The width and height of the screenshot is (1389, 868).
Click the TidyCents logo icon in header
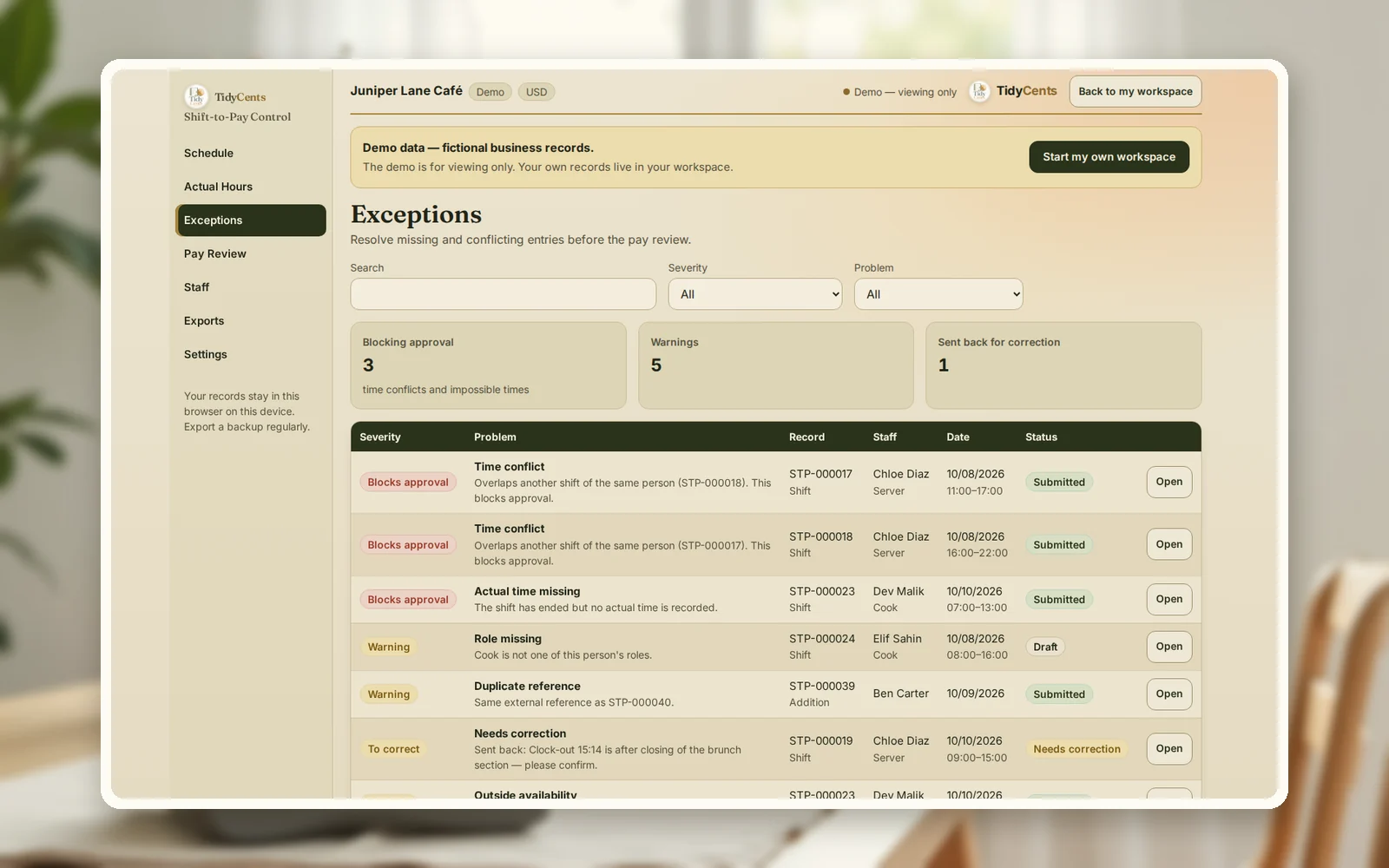[x=979, y=91]
